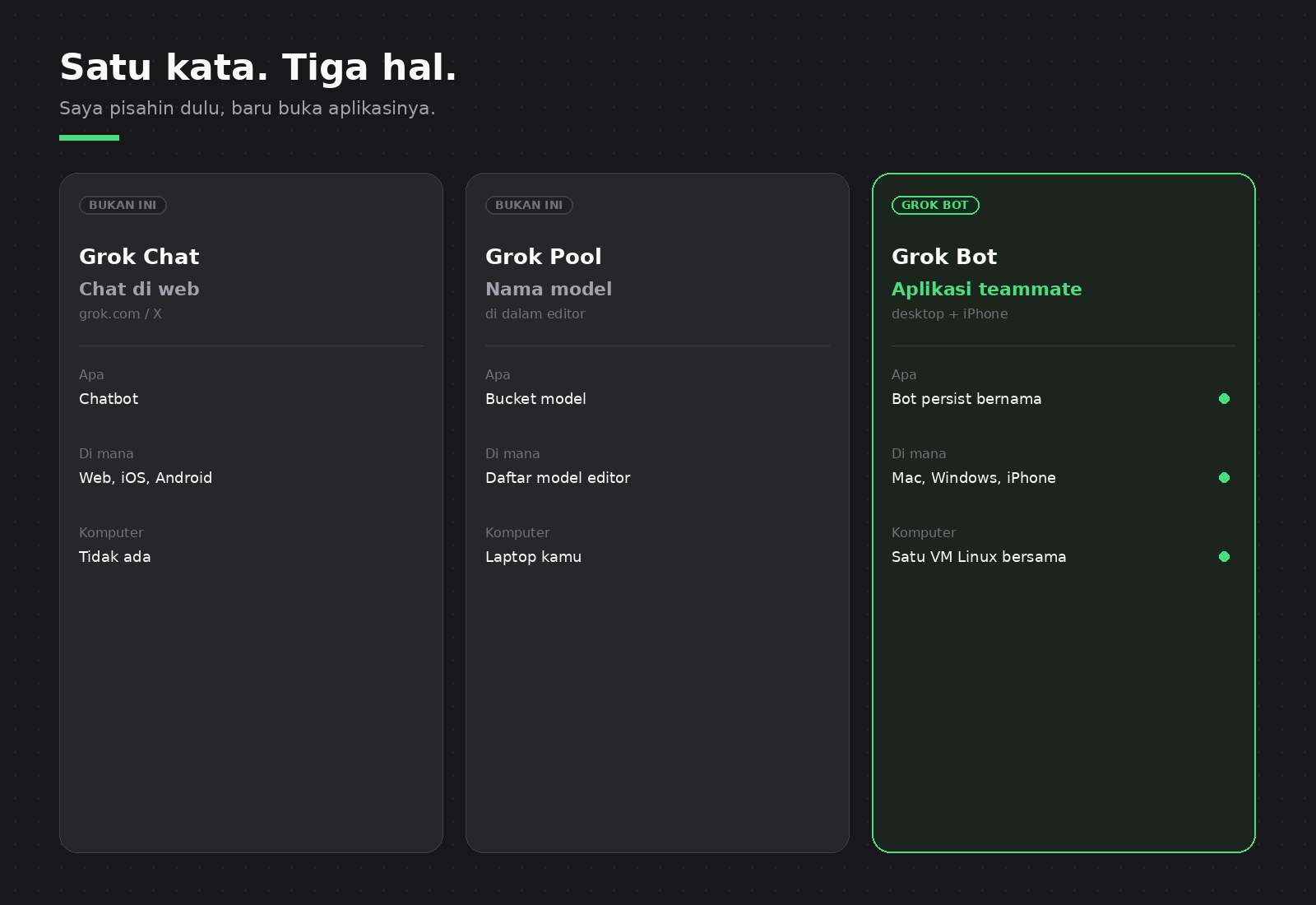Click the "Mac, Windows, iPhone" value
Viewport: 1316px width, 905px height.
(974, 478)
